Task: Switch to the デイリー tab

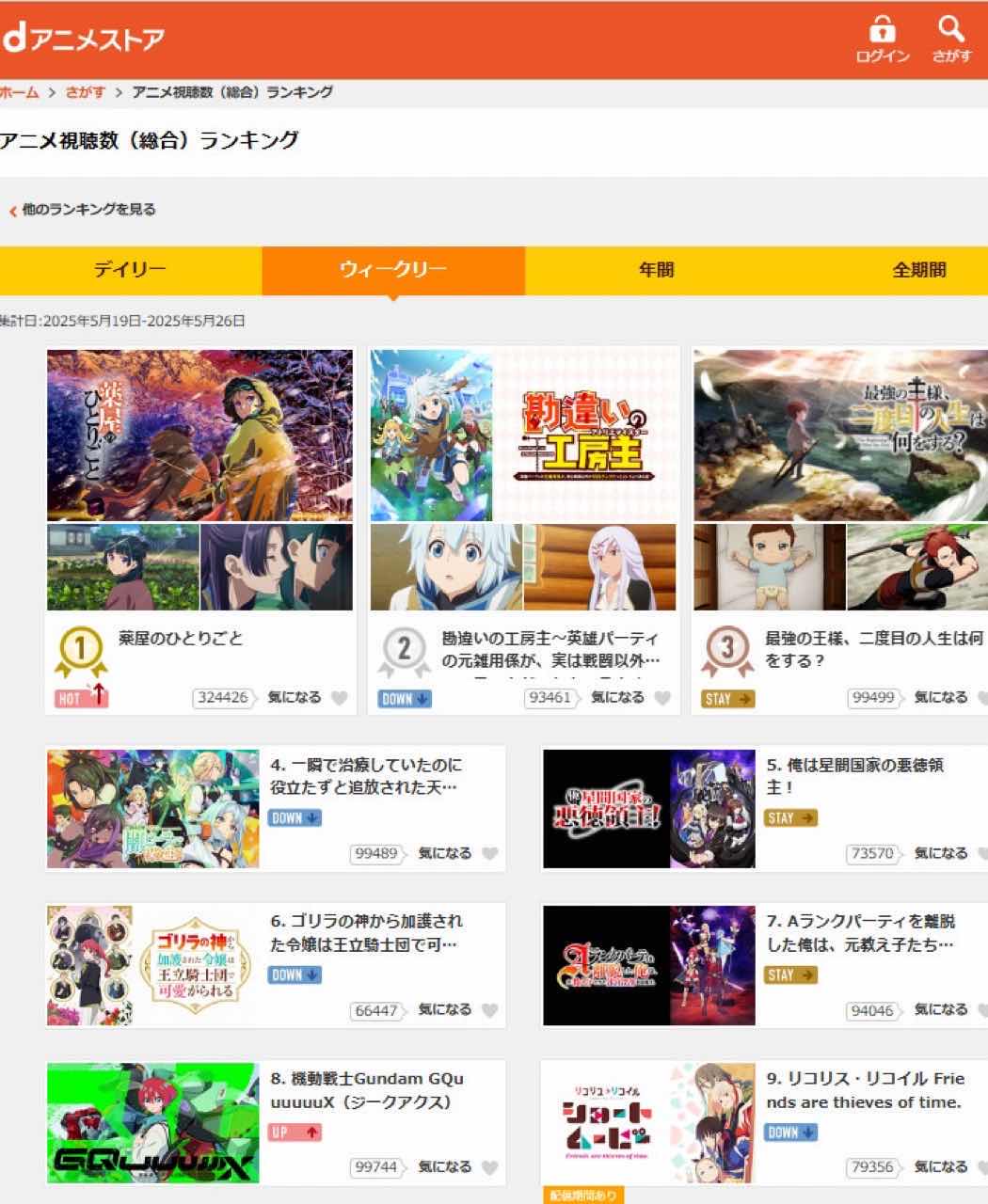Action: [130, 270]
